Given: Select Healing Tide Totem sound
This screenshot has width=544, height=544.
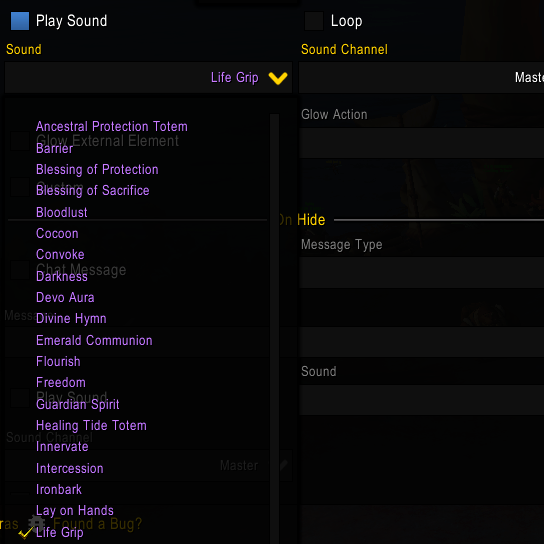Looking at the screenshot, I should pyautogui.click(x=91, y=426).
